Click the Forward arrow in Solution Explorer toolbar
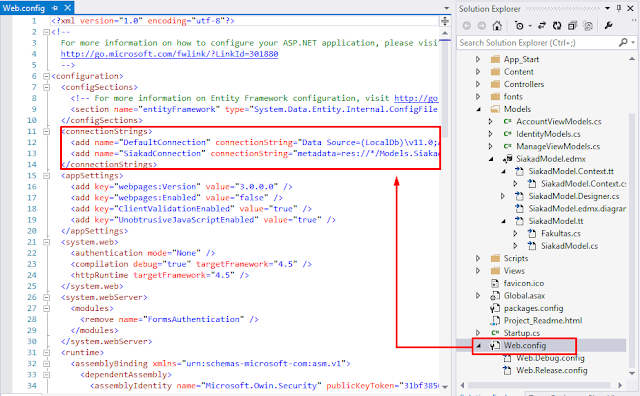The height and width of the screenshot is (396, 640). pyautogui.click(x=482, y=26)
